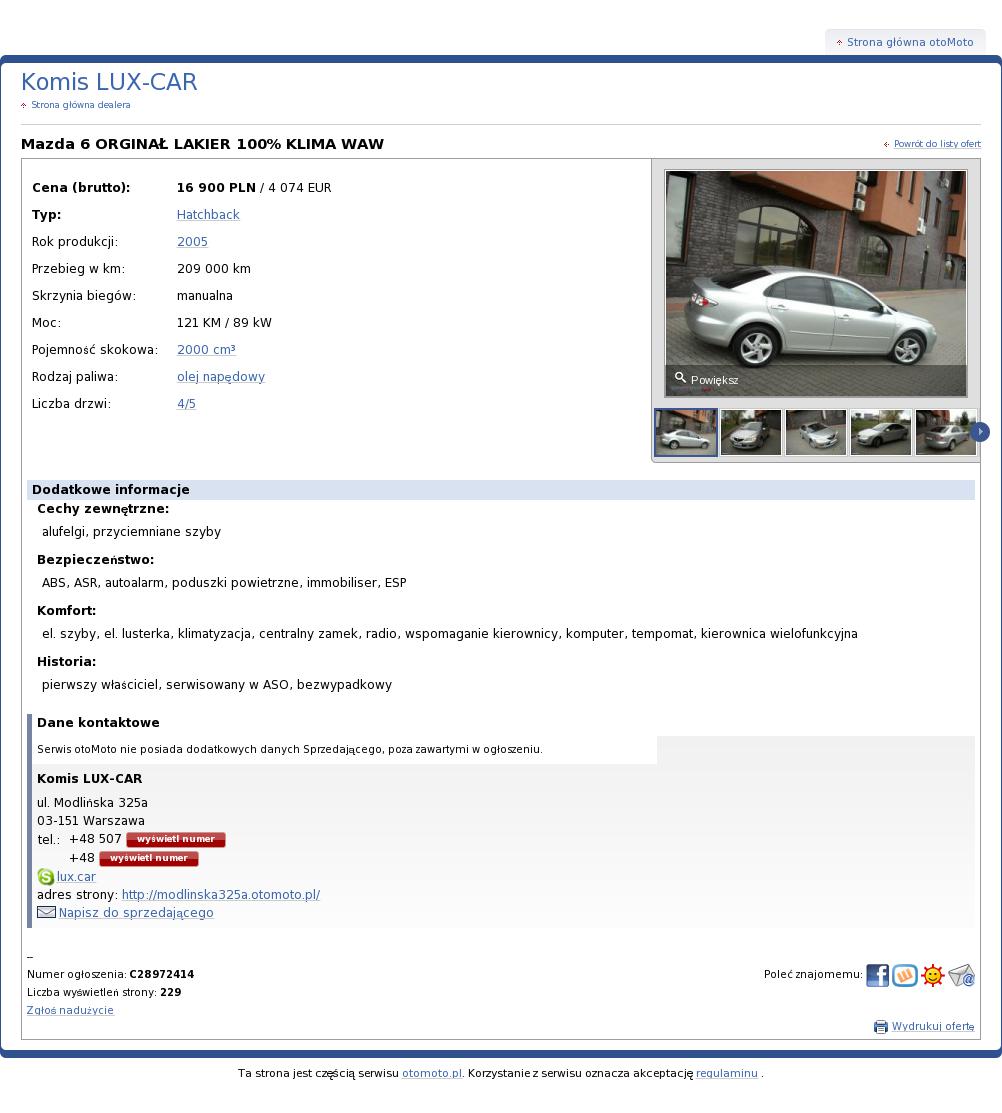Click the price 16 900 PLN

click(216, 187)
